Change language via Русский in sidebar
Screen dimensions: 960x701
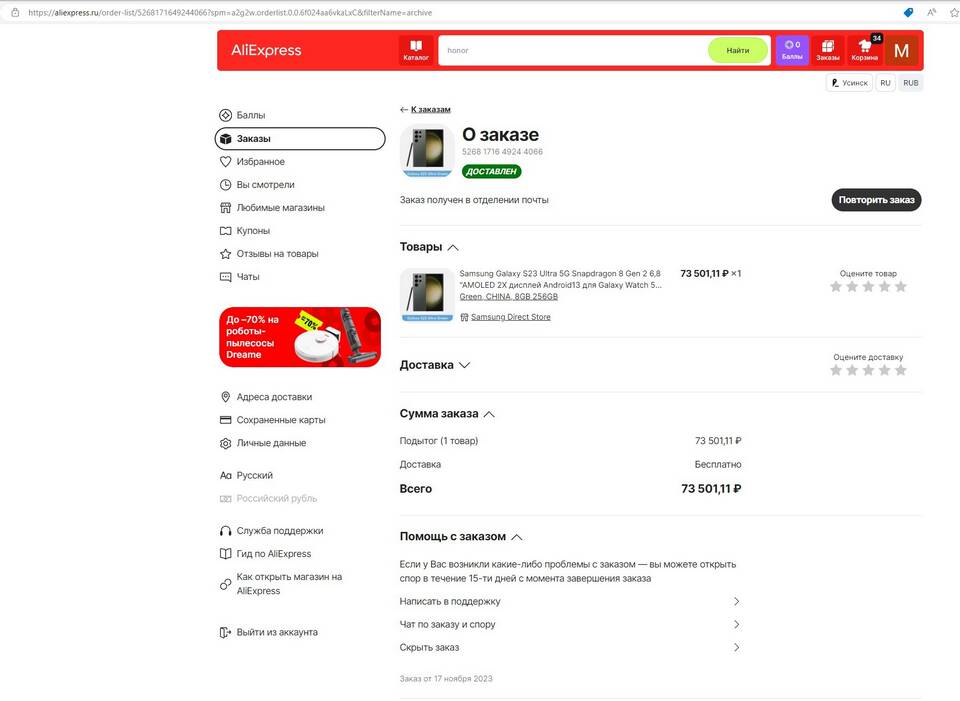pyautogui.click(x=255, y=476)
